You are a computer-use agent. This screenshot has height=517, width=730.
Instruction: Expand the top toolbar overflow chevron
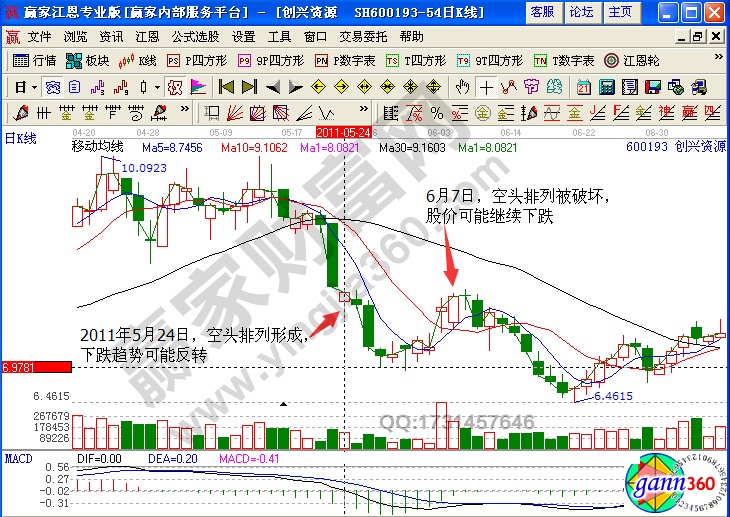point(718,57)
